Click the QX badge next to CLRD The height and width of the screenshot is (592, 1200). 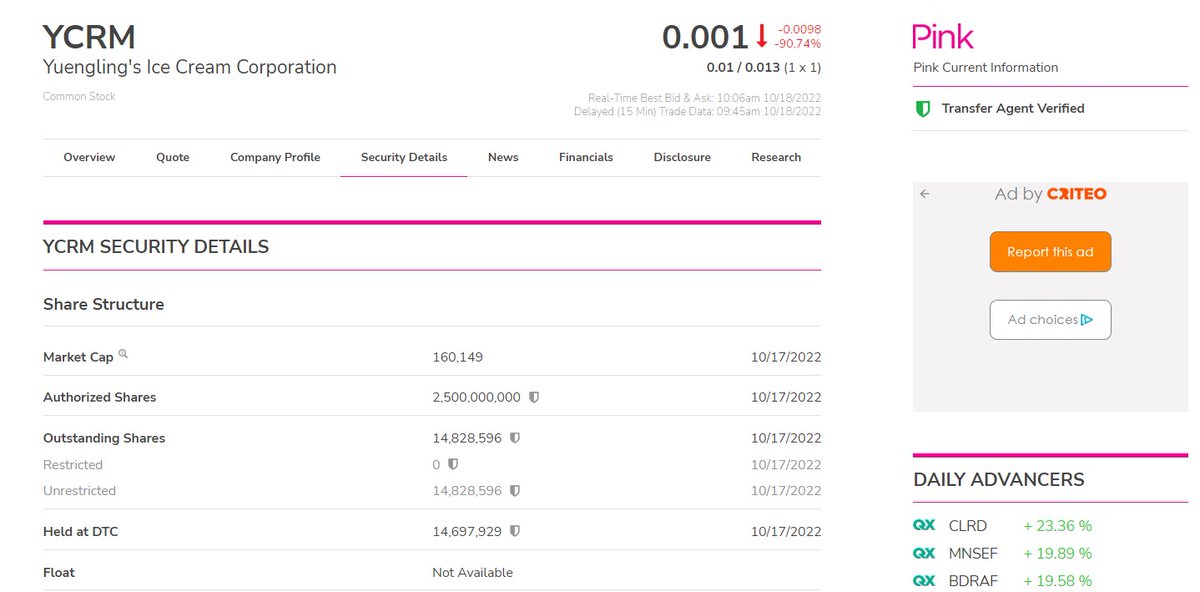pyautogui.click(x=924, y=525)
